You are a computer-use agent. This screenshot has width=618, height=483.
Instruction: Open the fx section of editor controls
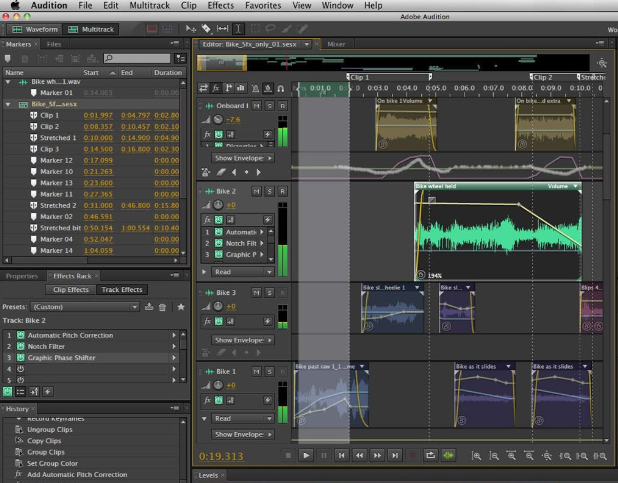[x=216, y=88]
